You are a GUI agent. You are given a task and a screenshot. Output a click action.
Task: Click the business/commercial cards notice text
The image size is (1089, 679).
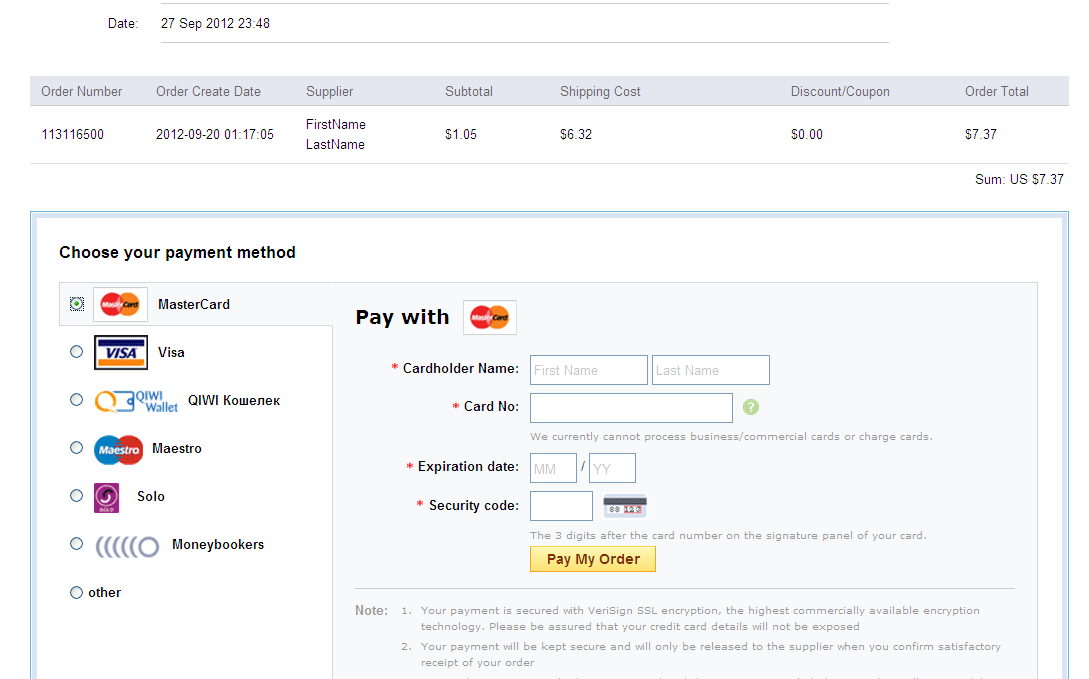pos(731,437)
